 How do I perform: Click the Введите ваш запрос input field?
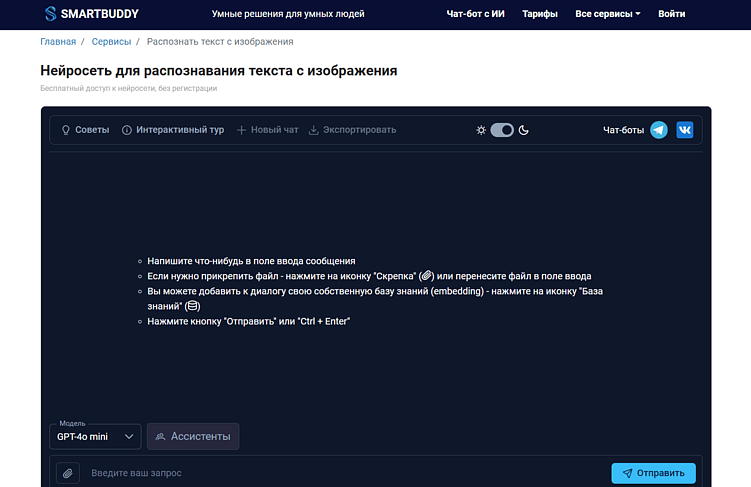[345, 473]
